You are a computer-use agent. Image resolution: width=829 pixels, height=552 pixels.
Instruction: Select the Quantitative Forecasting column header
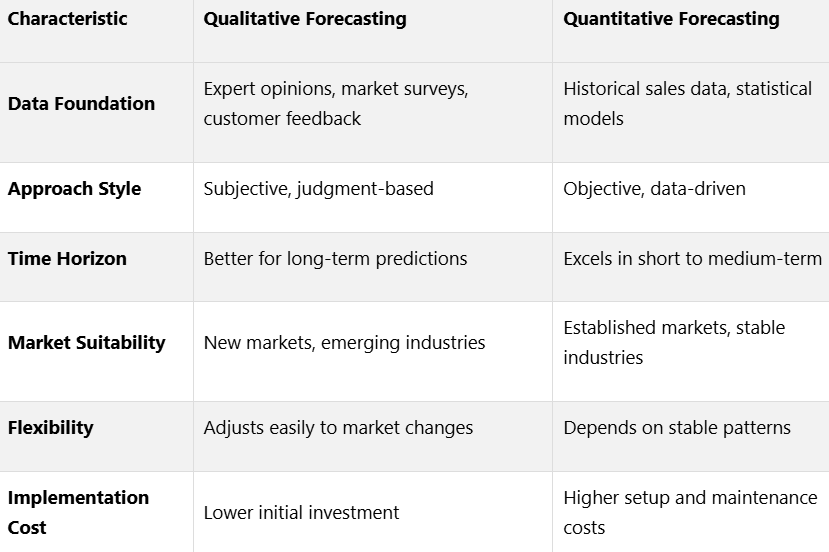coord(671,19)
